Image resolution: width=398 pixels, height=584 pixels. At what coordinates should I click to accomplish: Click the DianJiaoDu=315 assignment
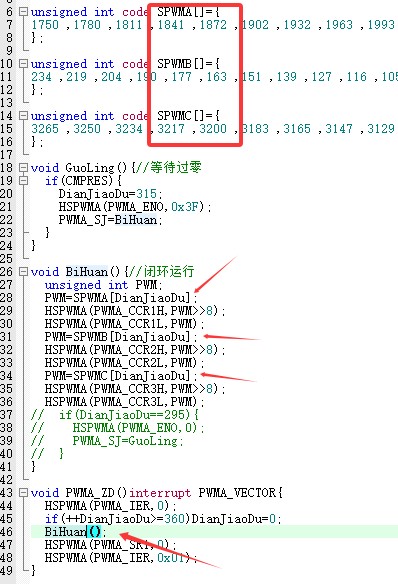[108, 194]
